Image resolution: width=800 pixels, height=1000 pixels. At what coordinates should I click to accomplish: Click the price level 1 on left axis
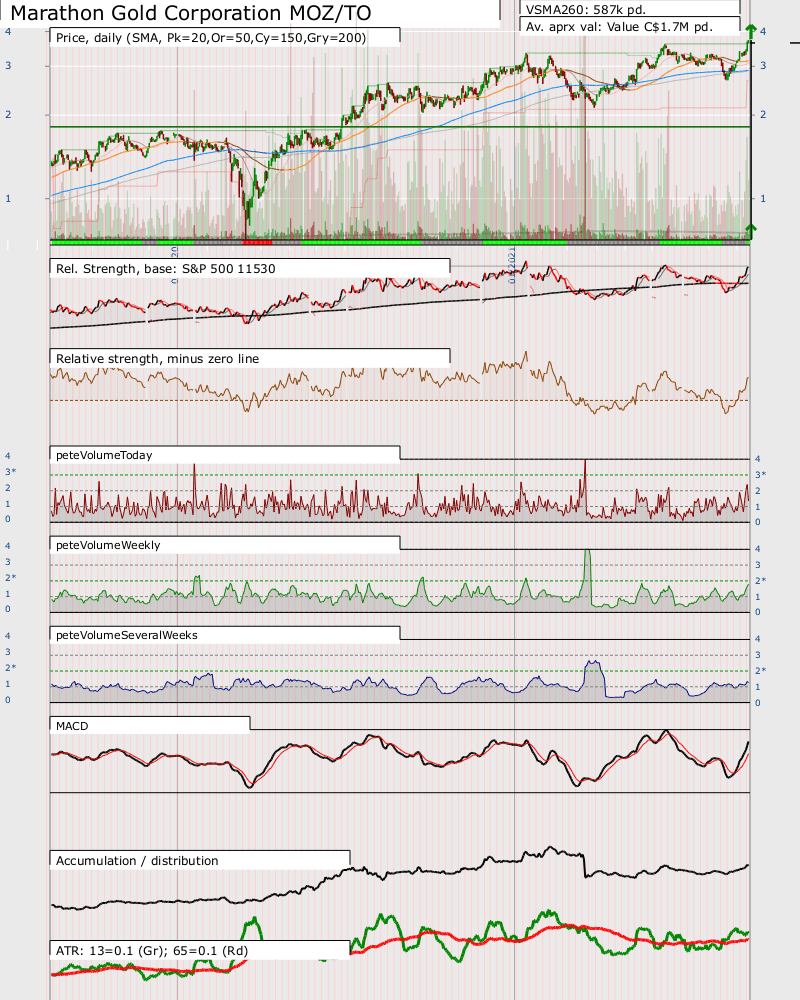pyautogui.click(x=8, y=198)
